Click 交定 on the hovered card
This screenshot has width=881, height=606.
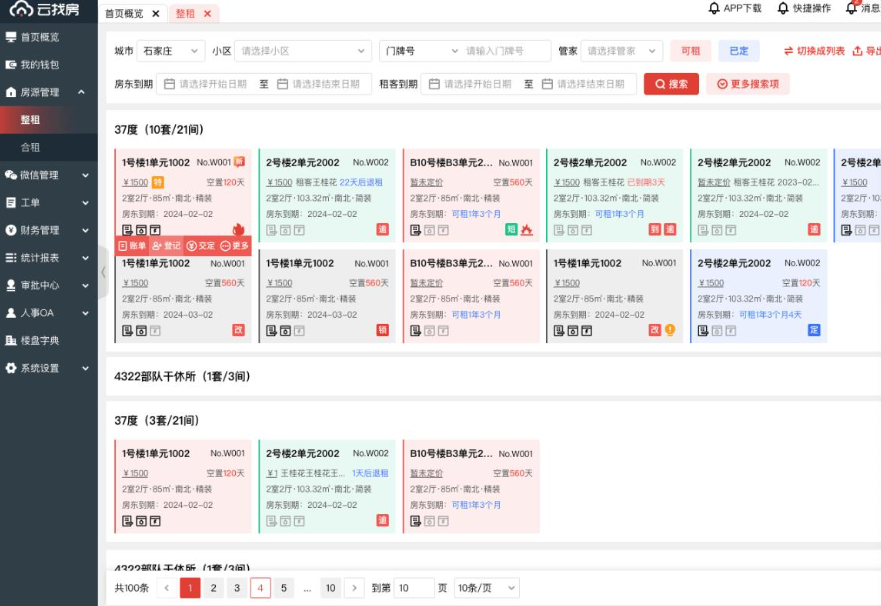(x=201, y=246)
